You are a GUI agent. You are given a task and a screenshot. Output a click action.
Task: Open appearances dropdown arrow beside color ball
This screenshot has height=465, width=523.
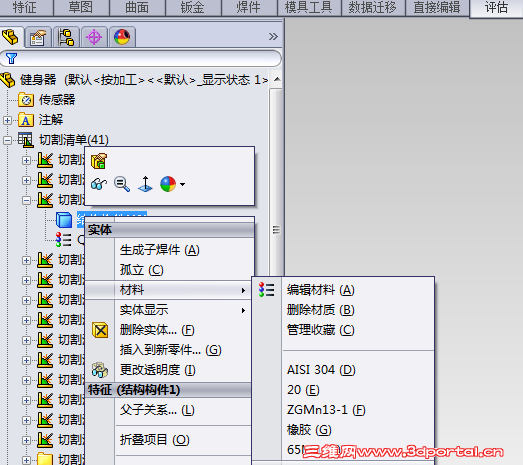tap(182, 184)
